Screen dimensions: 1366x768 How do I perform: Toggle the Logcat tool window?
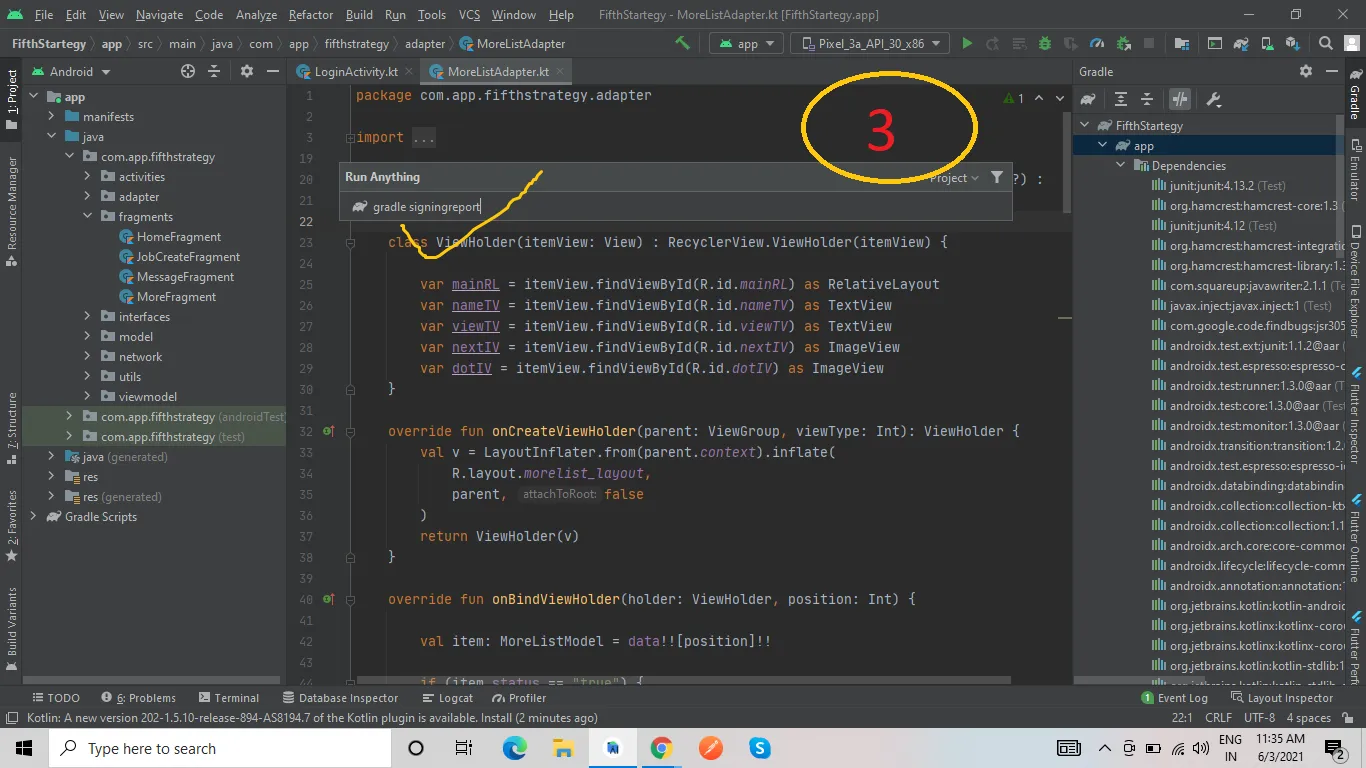pos(447,698)
